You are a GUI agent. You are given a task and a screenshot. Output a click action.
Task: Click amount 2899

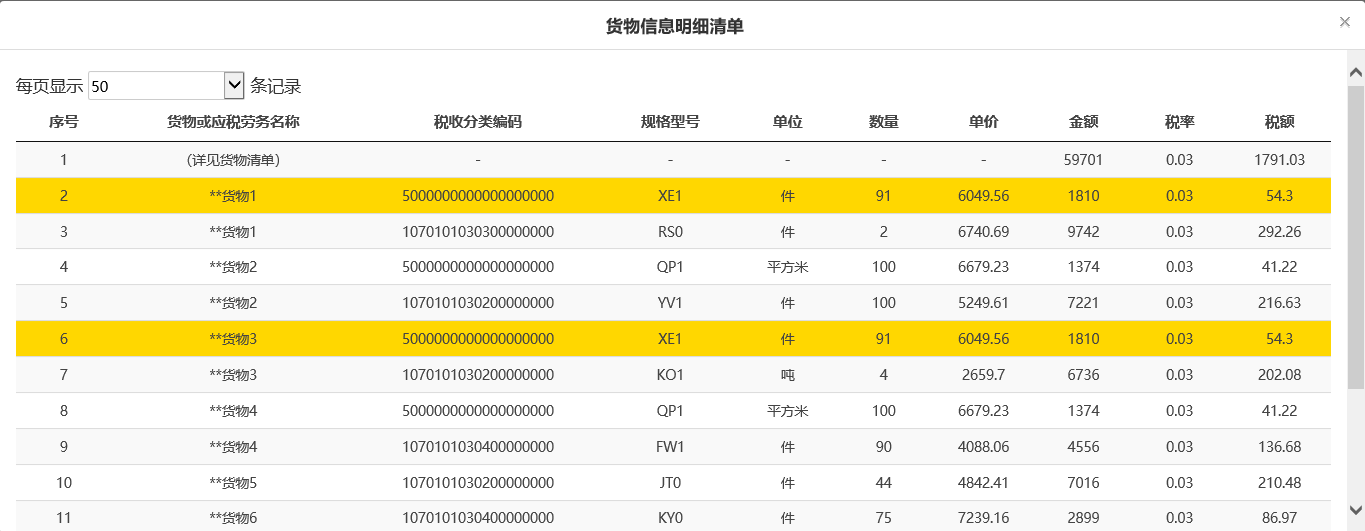[1084, 518]
